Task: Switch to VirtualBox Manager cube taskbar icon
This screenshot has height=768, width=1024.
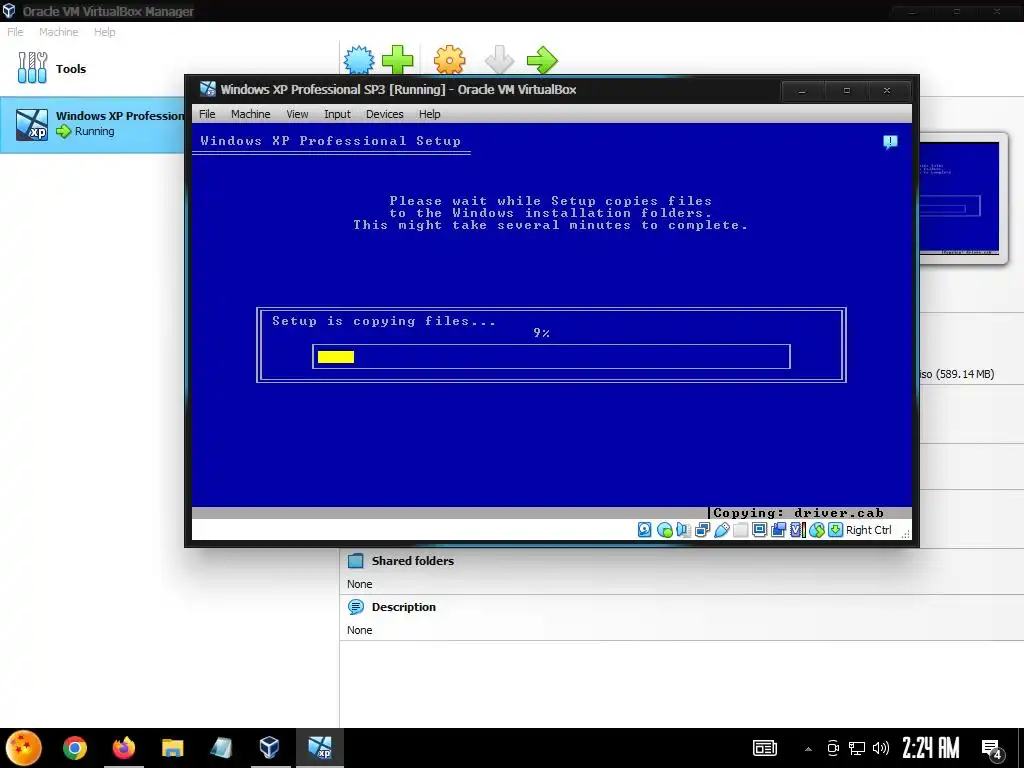Action: [269, 748]
